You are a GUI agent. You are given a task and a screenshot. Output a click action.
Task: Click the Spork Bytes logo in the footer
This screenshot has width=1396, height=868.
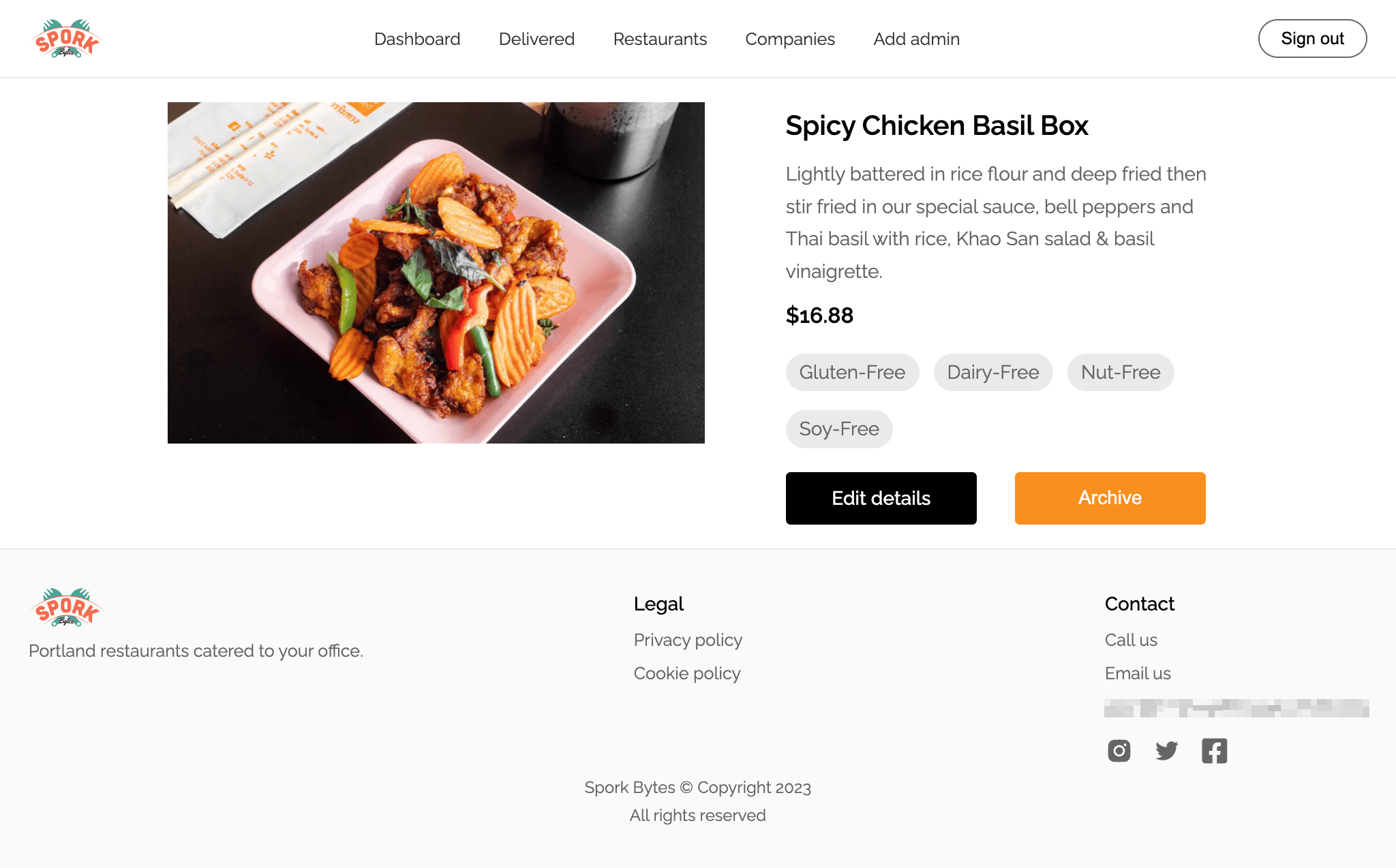pos(66,607)
